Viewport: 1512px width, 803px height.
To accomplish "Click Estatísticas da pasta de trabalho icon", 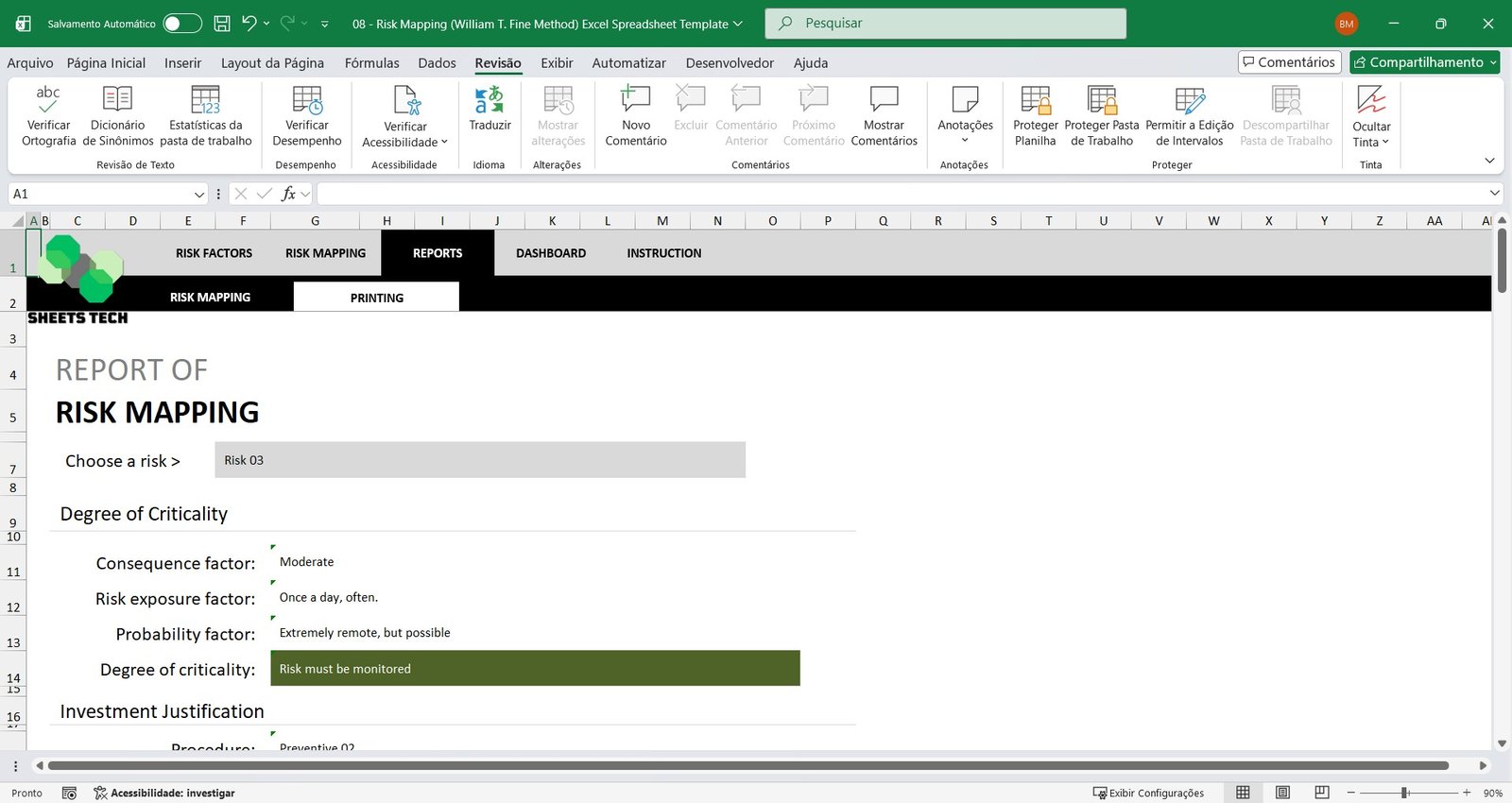I will (205, 99).
